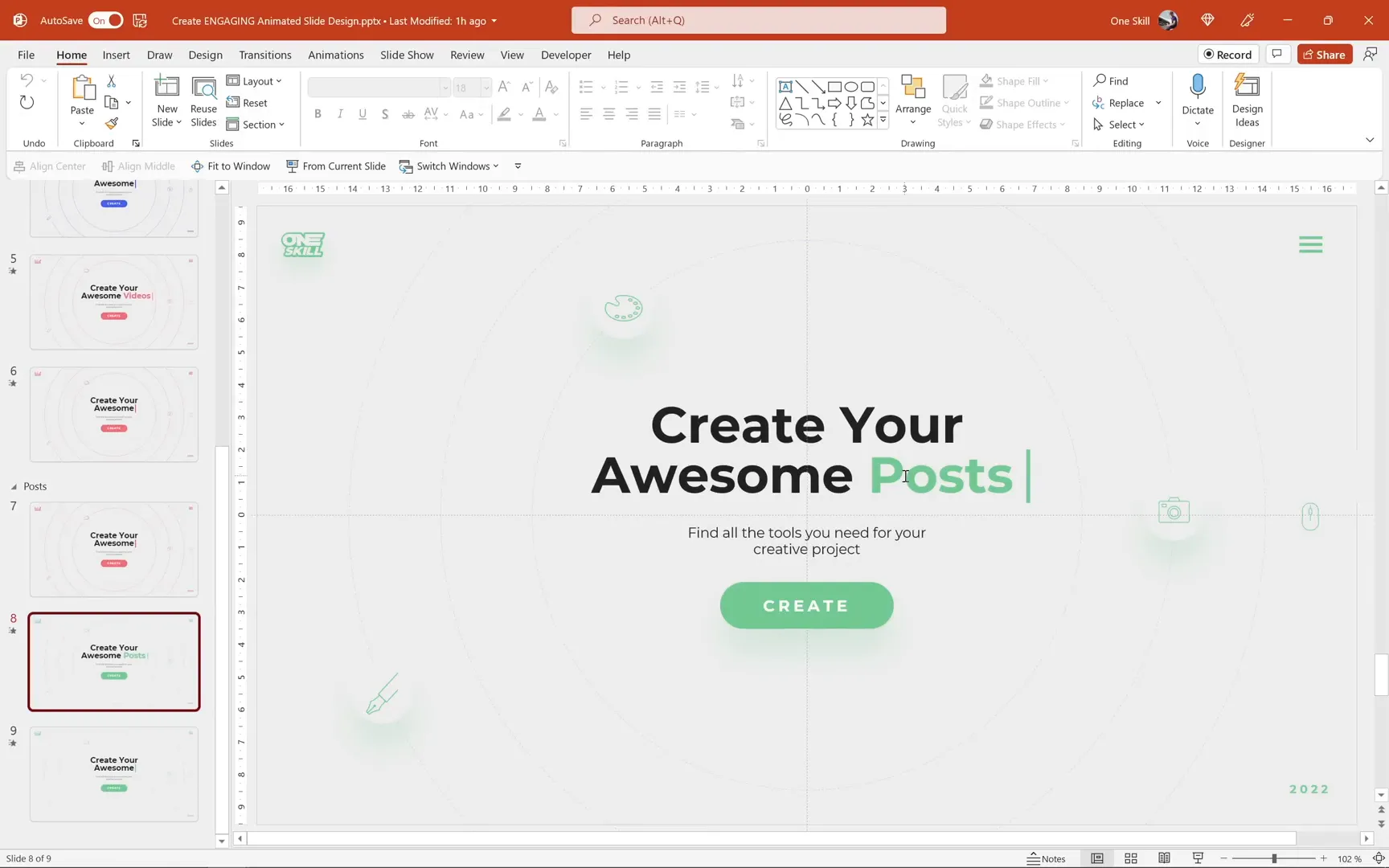The width and height of the screenshot is (1389, 868).
Task: Toggle the Notes pane
Action: [x=1046, y=858]
